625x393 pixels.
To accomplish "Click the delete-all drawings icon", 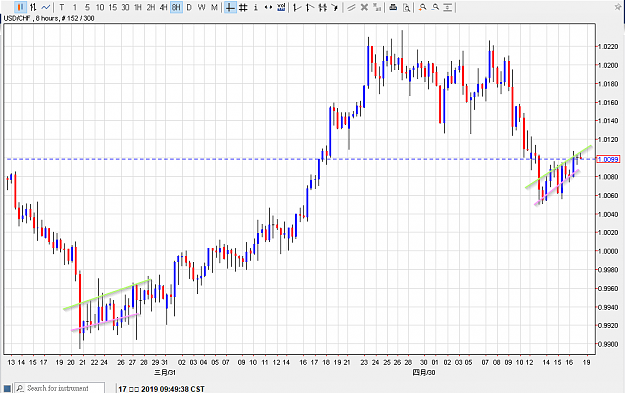I will click(377, 7).
